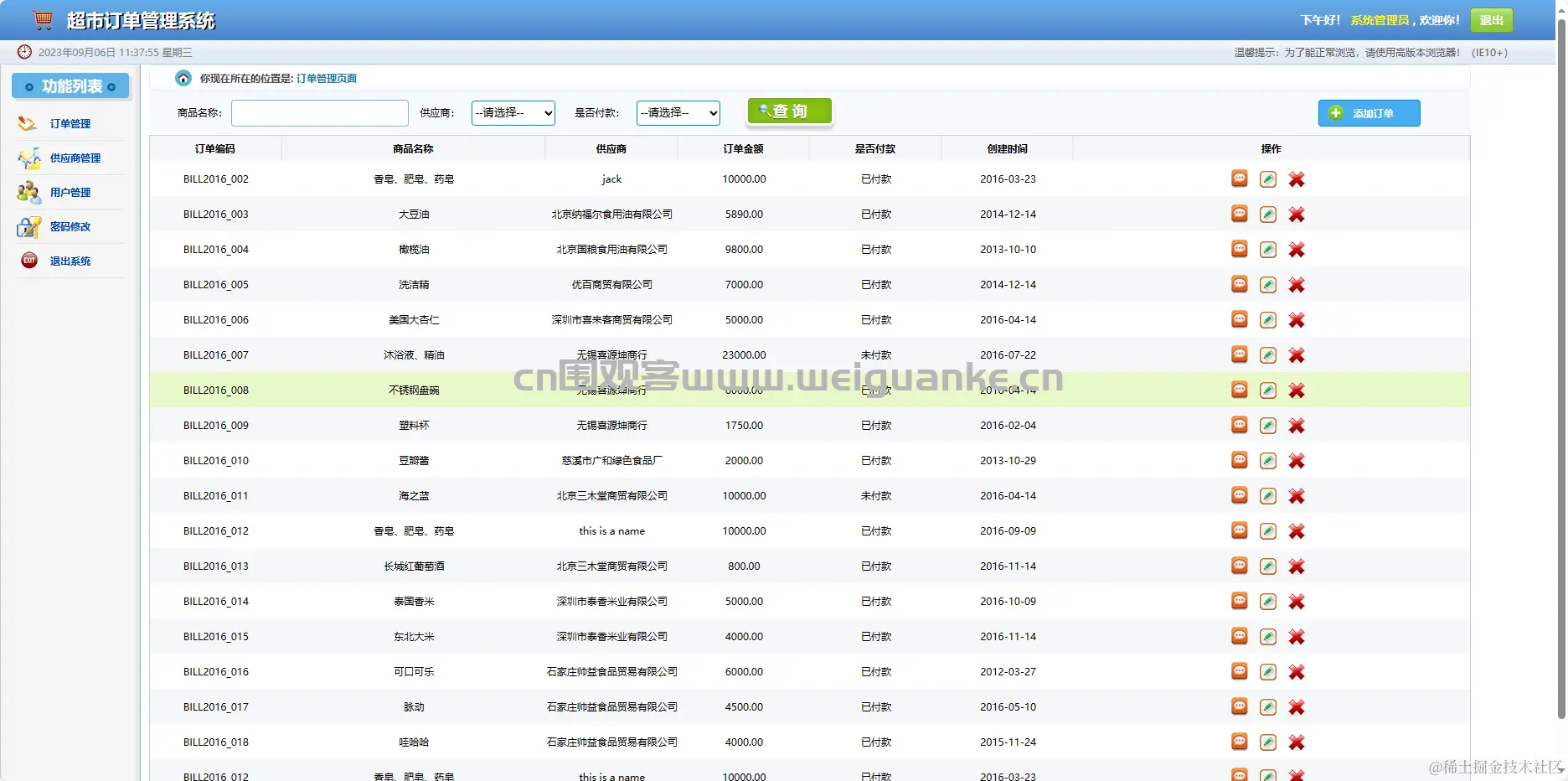The height and width of the screenshot is (781, 1568).
Task: Click date 2015-11-24 cell
Action: [x=1008, y=742]
